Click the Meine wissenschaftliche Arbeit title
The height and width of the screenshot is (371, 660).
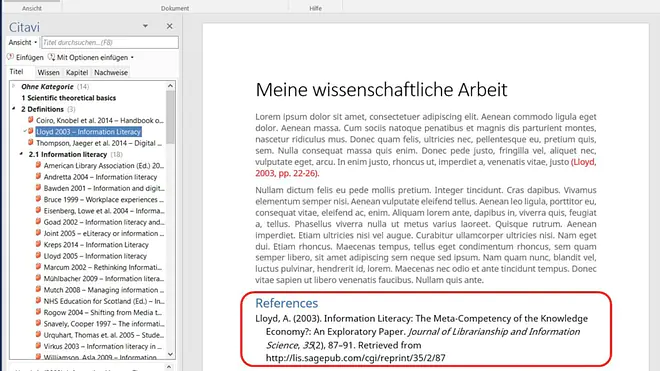(381, 90)
